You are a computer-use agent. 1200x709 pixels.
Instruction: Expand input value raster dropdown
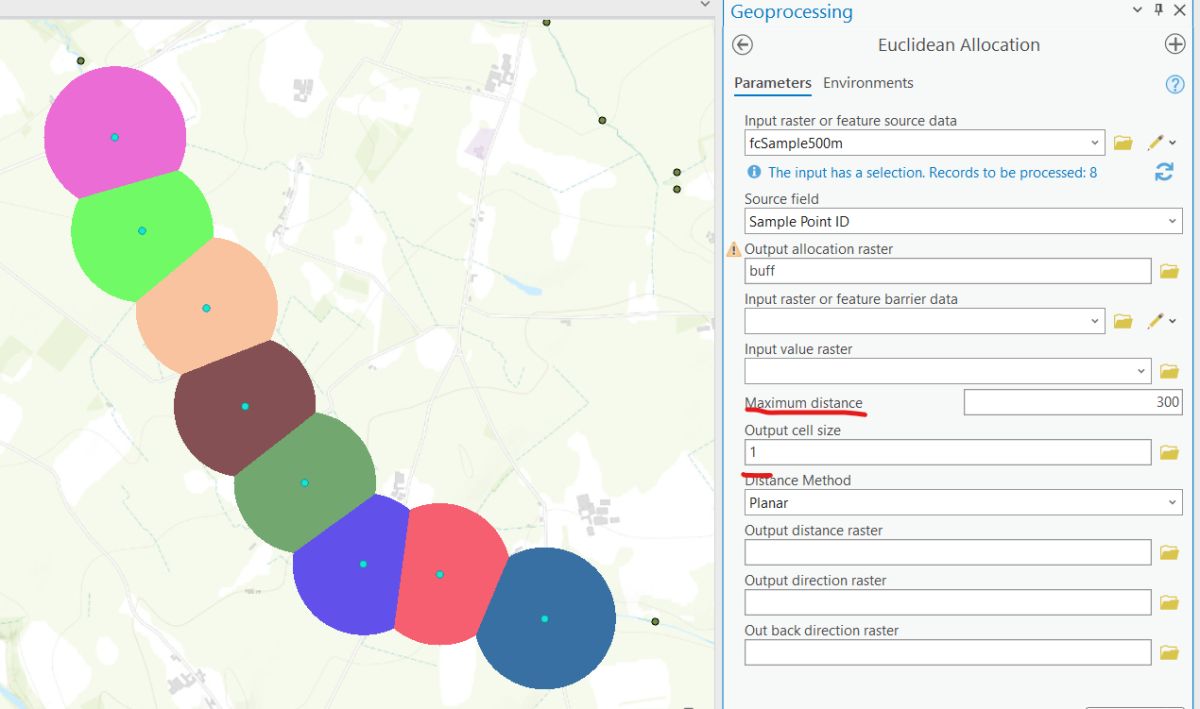click(x=1142, y=371)
